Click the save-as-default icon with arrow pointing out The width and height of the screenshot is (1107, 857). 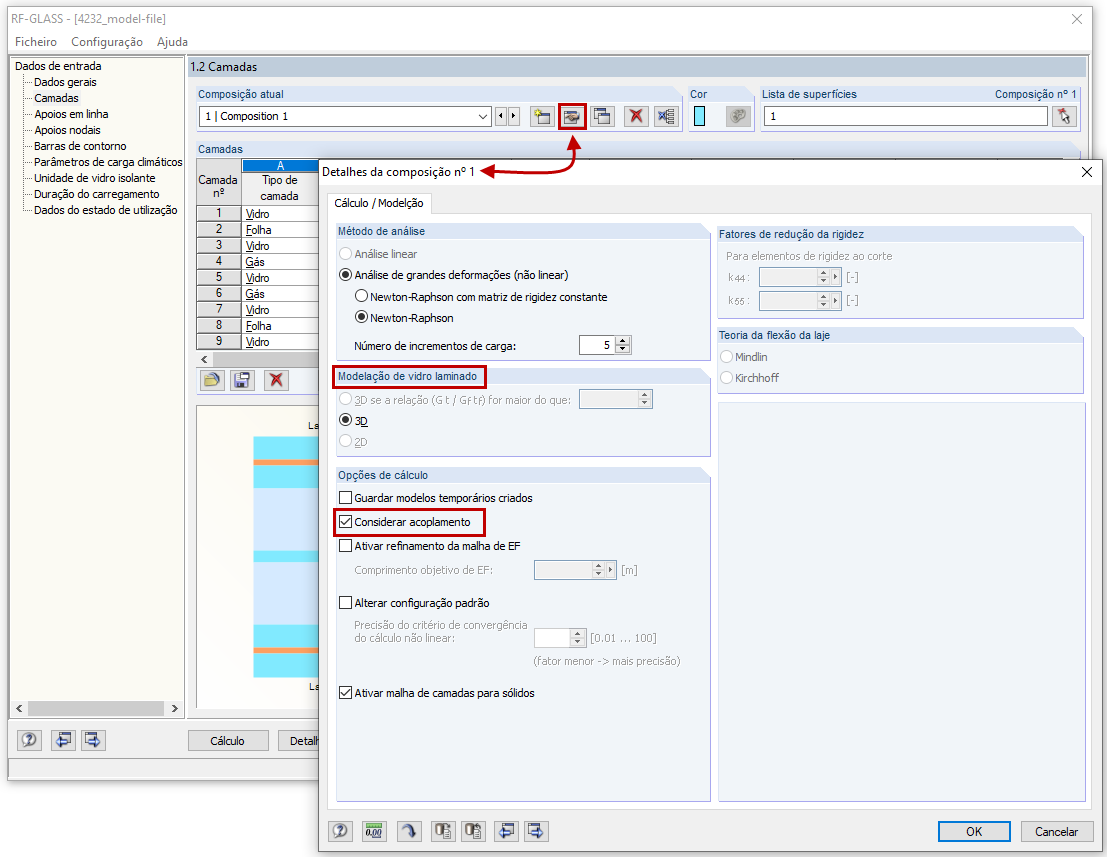(x=443, y=831)
